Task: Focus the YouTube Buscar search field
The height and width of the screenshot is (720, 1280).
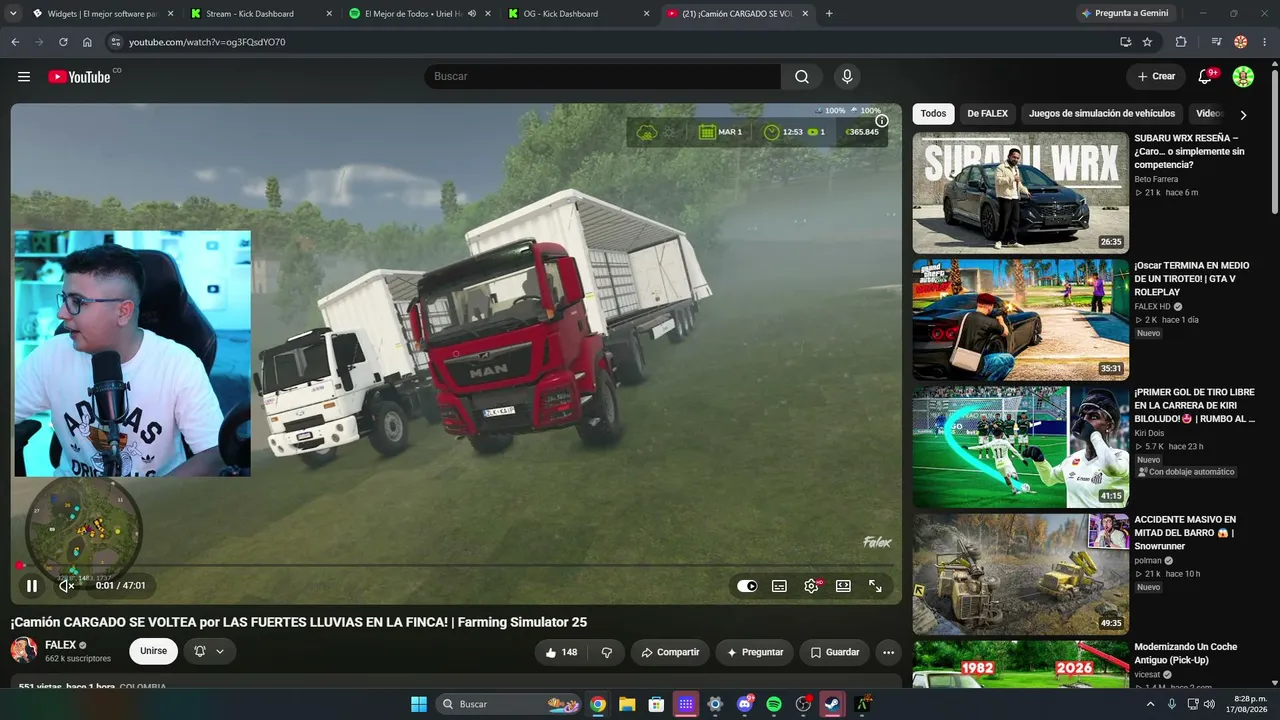Action: pyautogui.click(x=602, y=77)
